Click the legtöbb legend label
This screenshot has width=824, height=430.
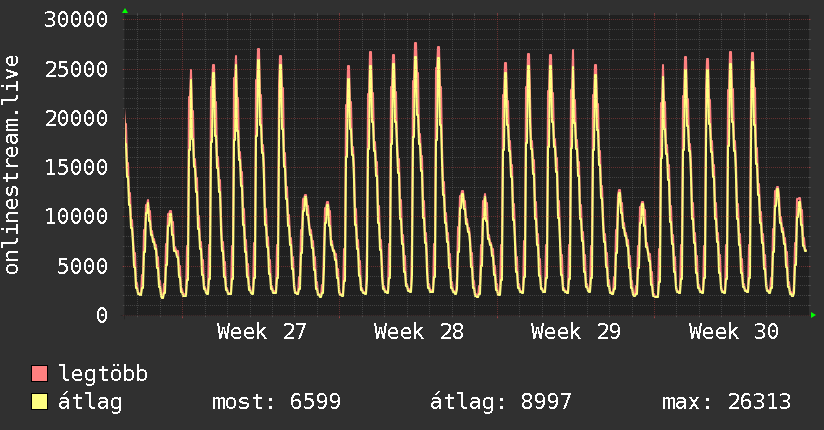pyautogui.click(x=103, y=373)
